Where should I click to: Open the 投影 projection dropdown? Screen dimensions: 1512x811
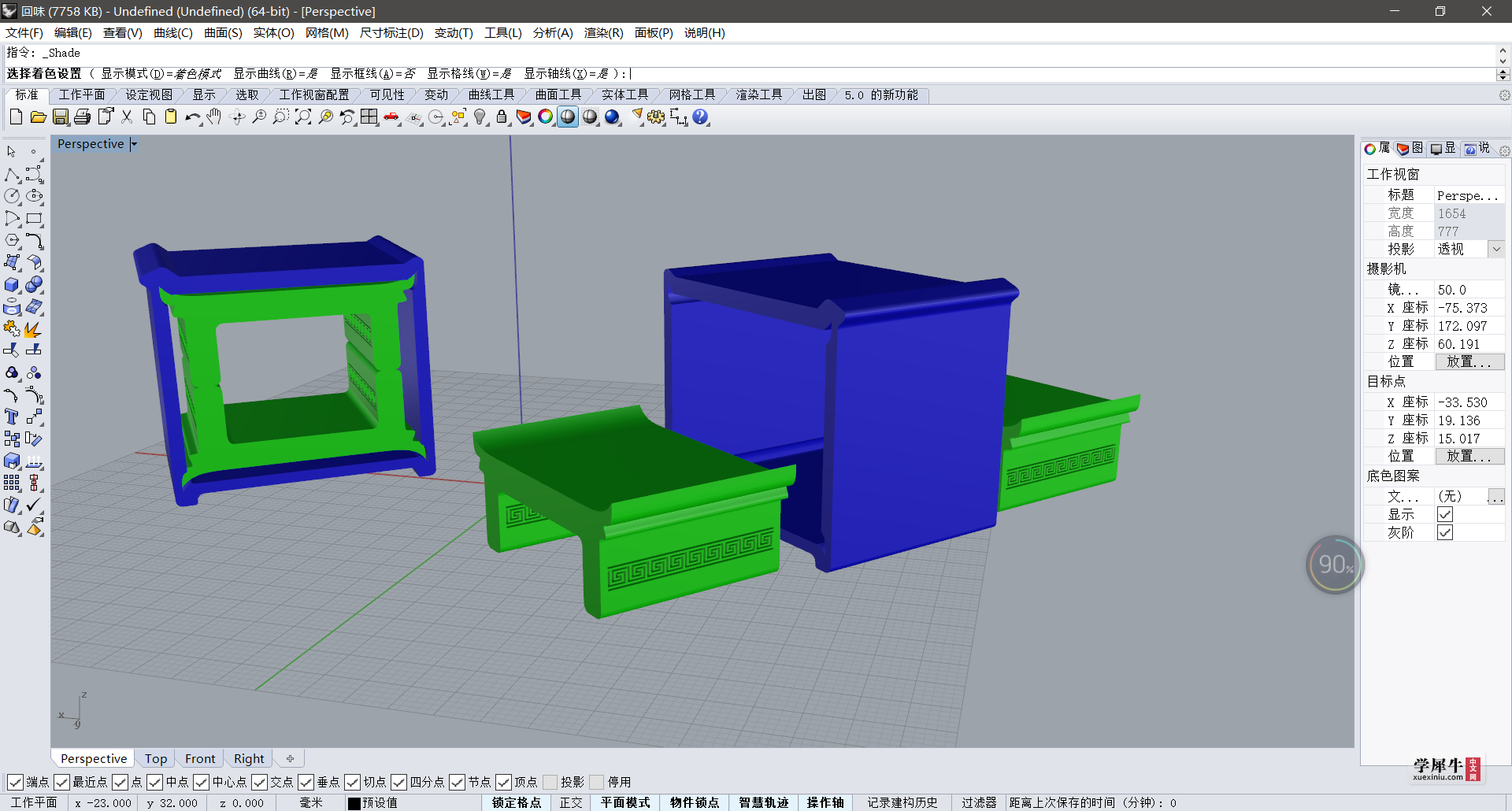click(x=1496, y=249)
